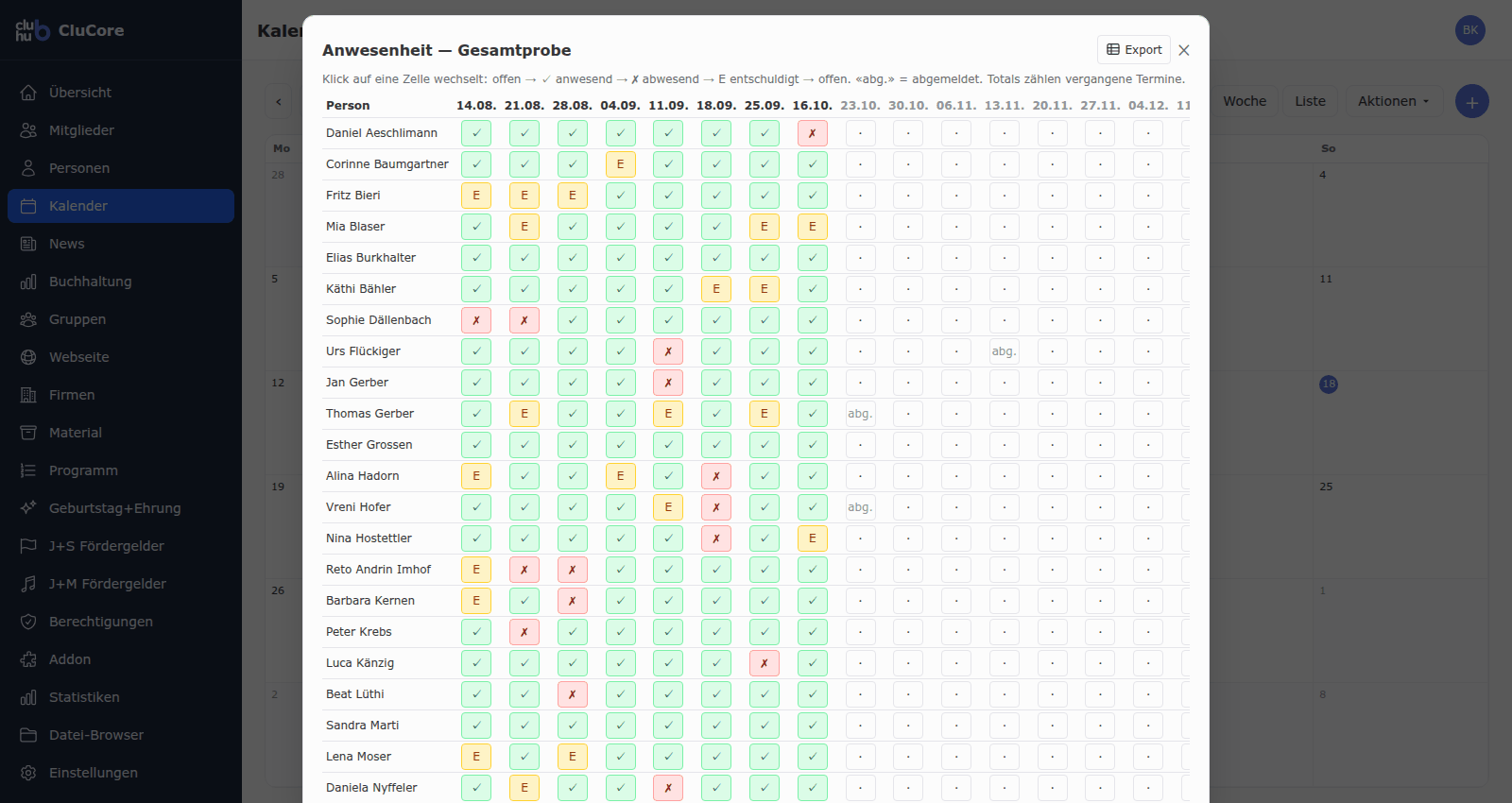Open J+M Fördergelder section

coord(121,584)
